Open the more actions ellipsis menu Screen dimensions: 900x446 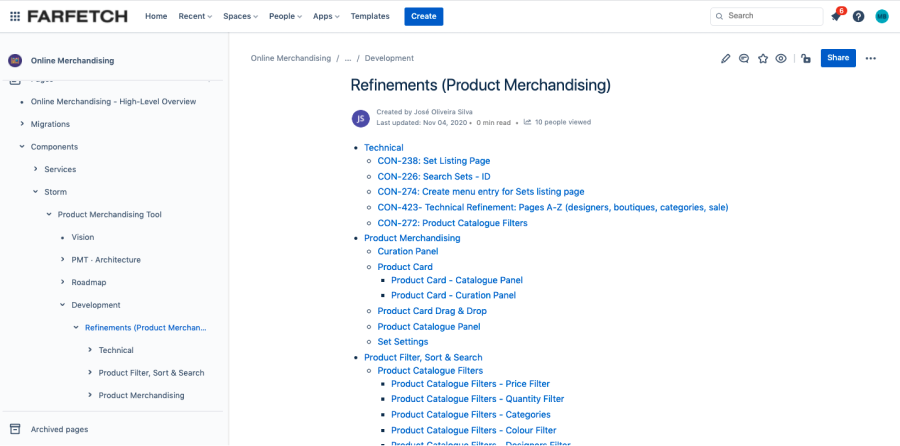point(871,58)
